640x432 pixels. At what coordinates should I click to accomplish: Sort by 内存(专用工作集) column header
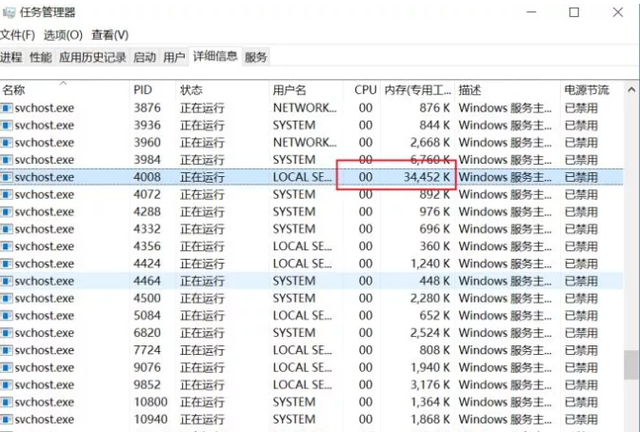pyautogui.click(x=416, y=90)
